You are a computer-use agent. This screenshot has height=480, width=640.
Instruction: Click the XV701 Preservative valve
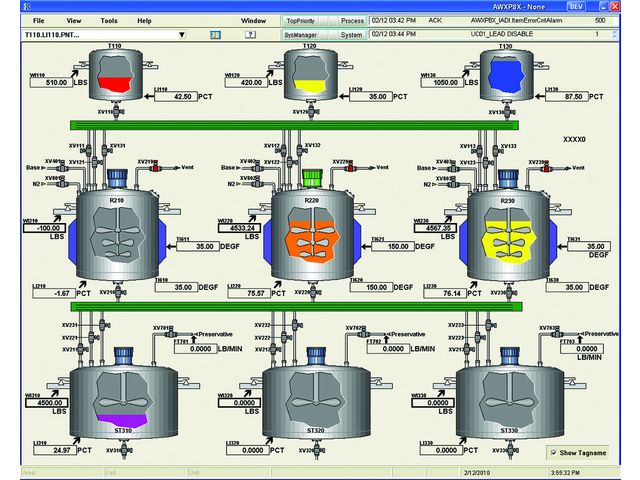(170, 334)
